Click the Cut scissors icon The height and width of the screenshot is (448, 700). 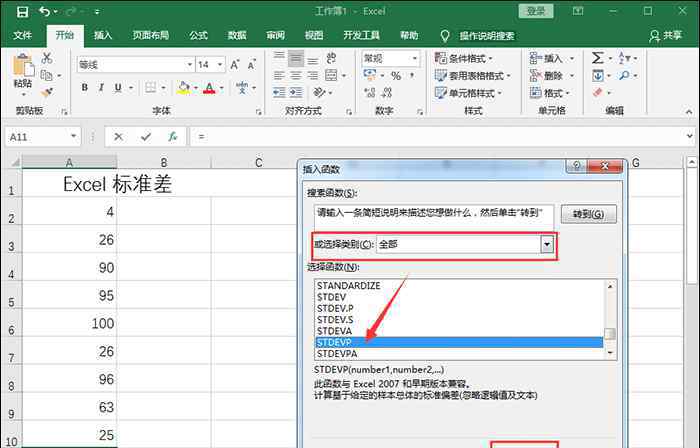click(x=47, y=58)
